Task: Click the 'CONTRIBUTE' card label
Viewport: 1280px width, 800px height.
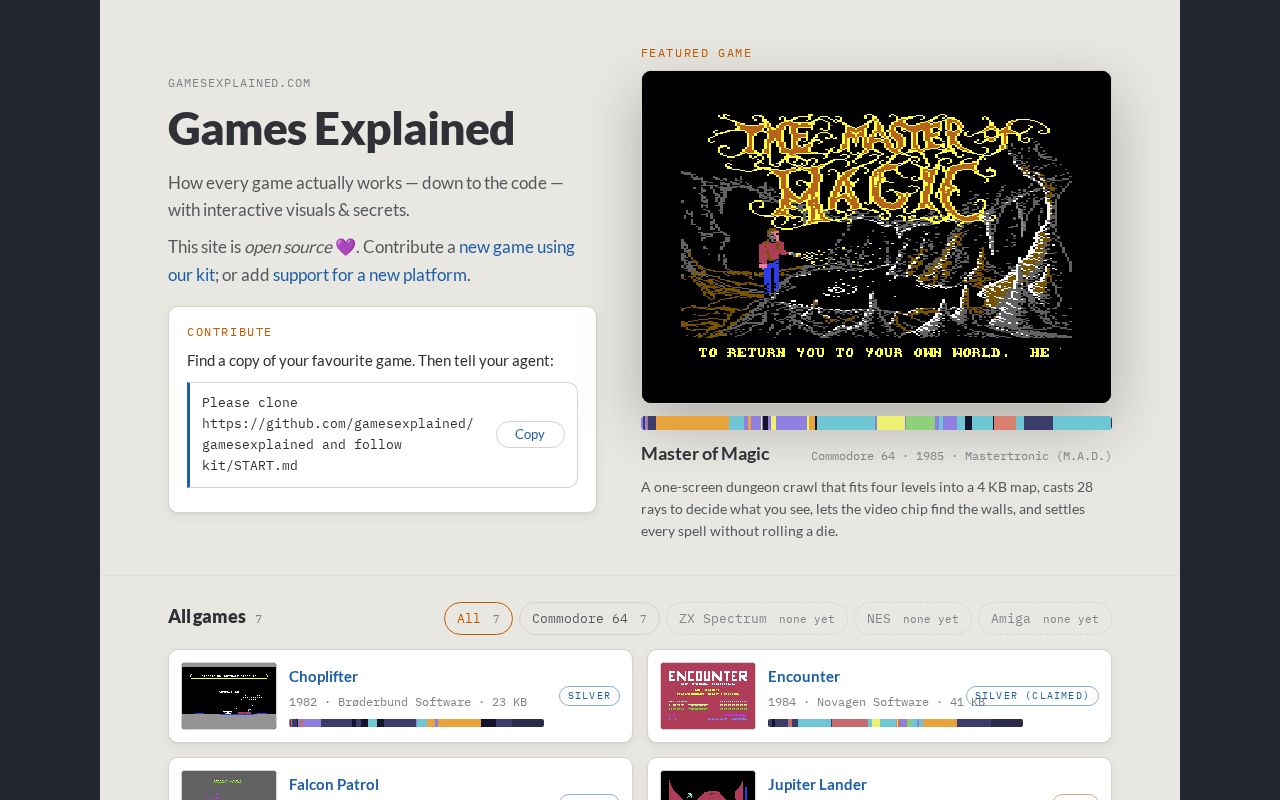Action: tap(229, 332)
